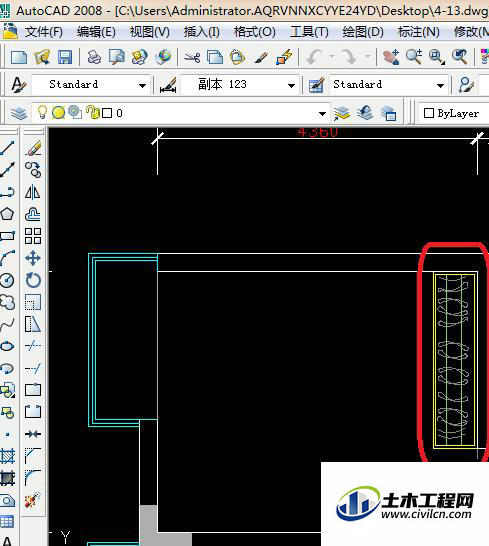Select the Copy Object modify tool
Screen dimensions: 489x546
point(33,170)
